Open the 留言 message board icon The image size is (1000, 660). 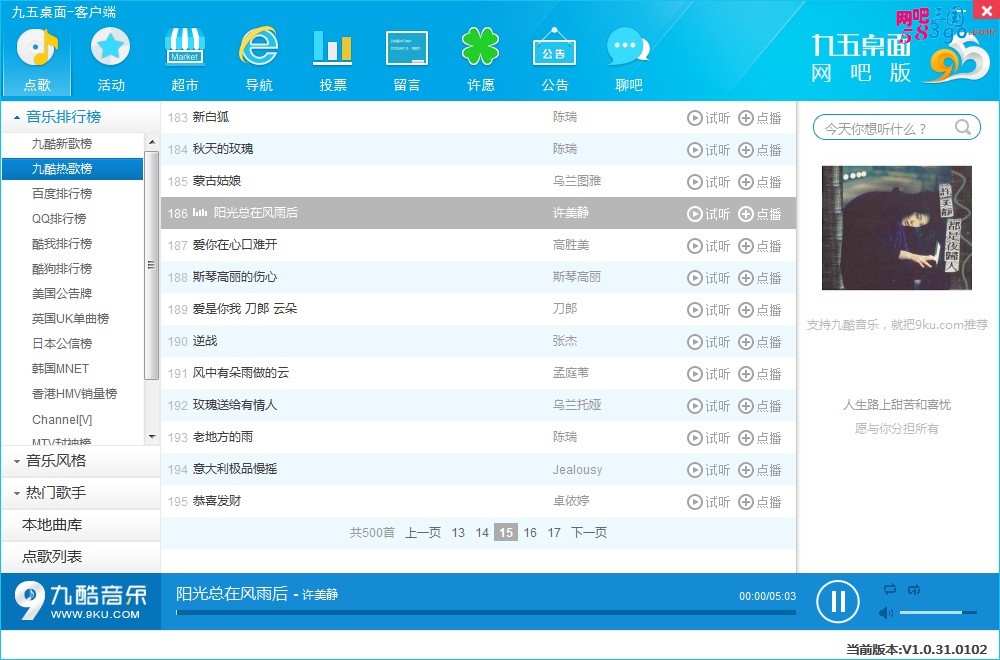(406, 60)
